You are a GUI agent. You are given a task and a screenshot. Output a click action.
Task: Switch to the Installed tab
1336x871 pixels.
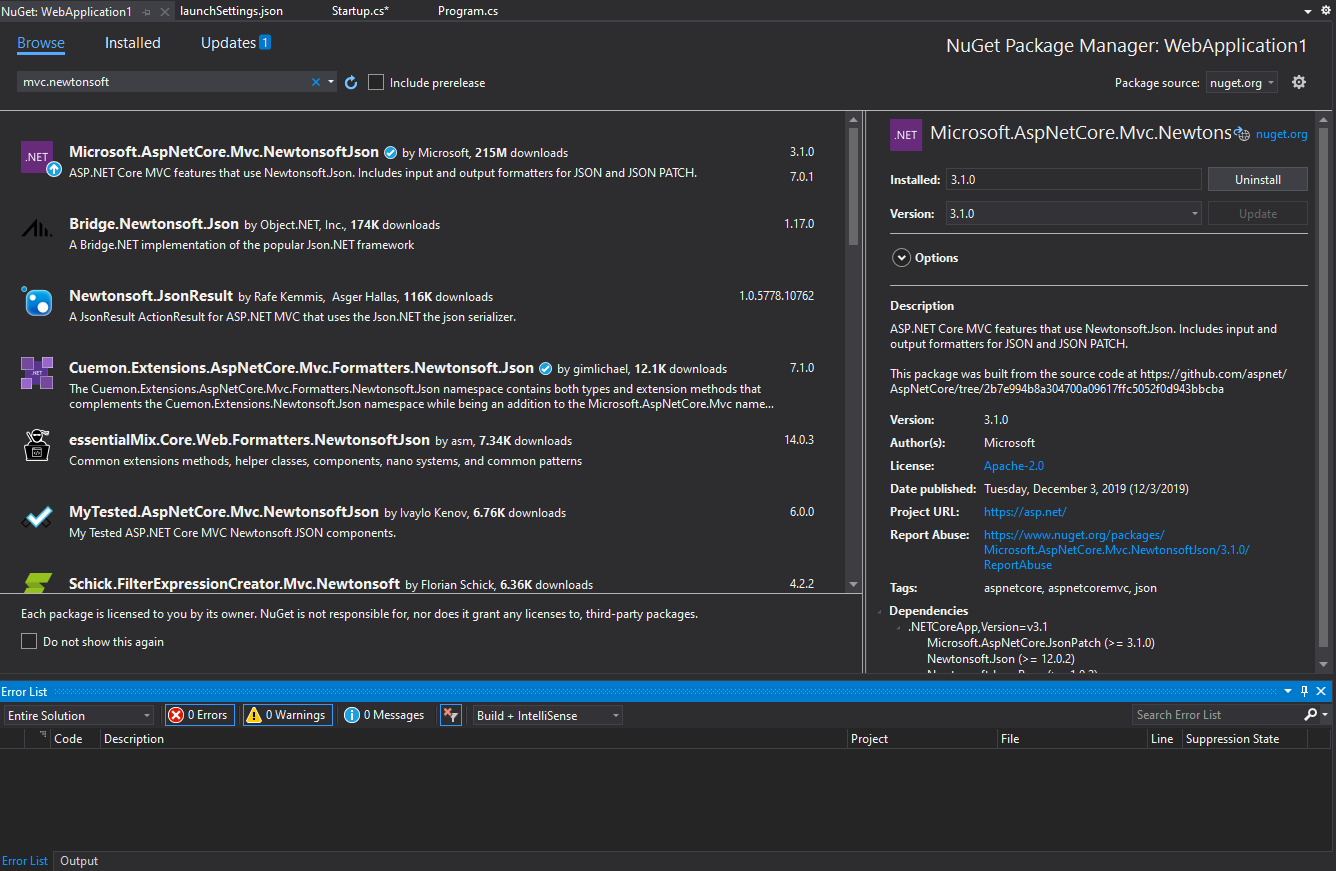coord(133,43)
